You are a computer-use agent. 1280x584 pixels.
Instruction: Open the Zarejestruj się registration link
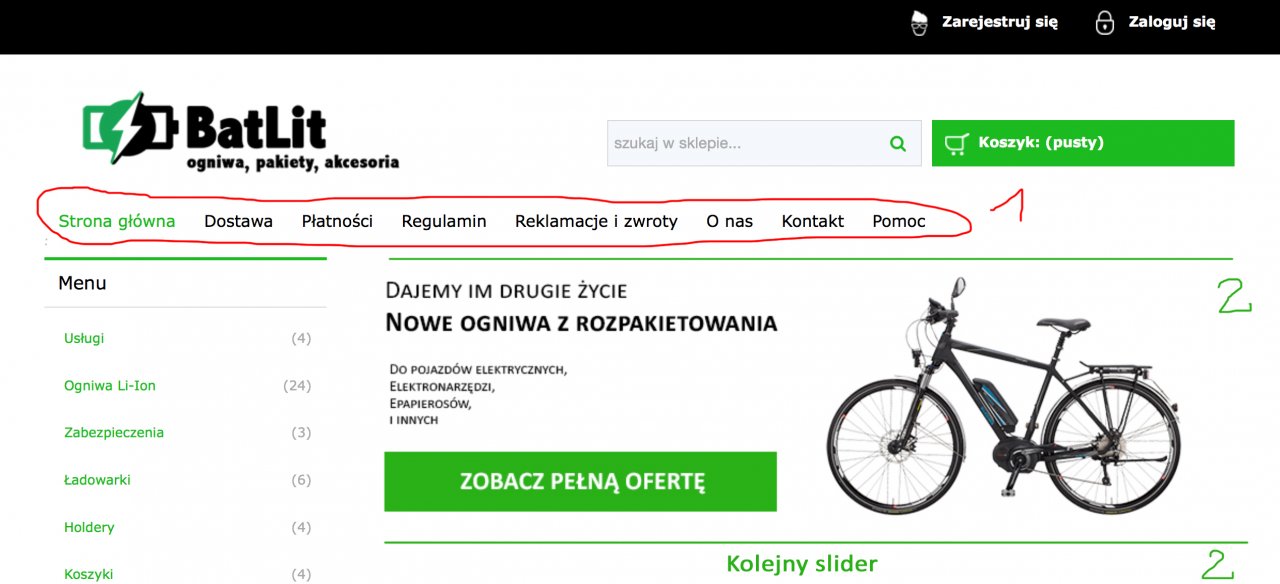(999, 21)
